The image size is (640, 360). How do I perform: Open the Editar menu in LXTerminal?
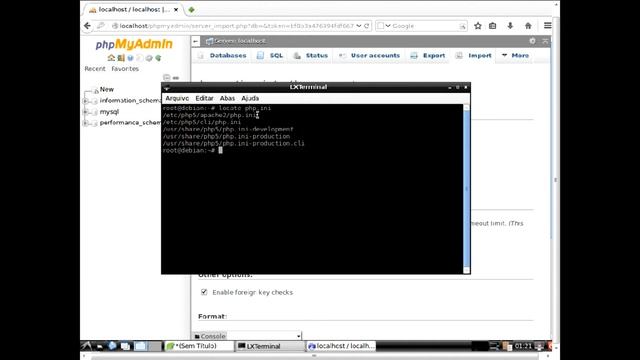tap(204, 98)
